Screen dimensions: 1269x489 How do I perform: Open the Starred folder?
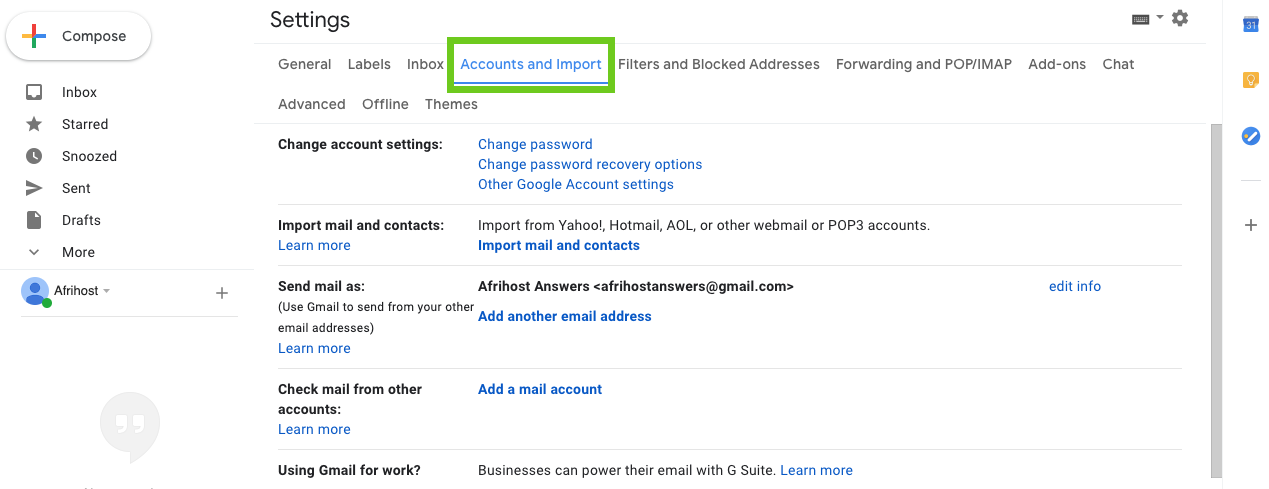[84, 124]
